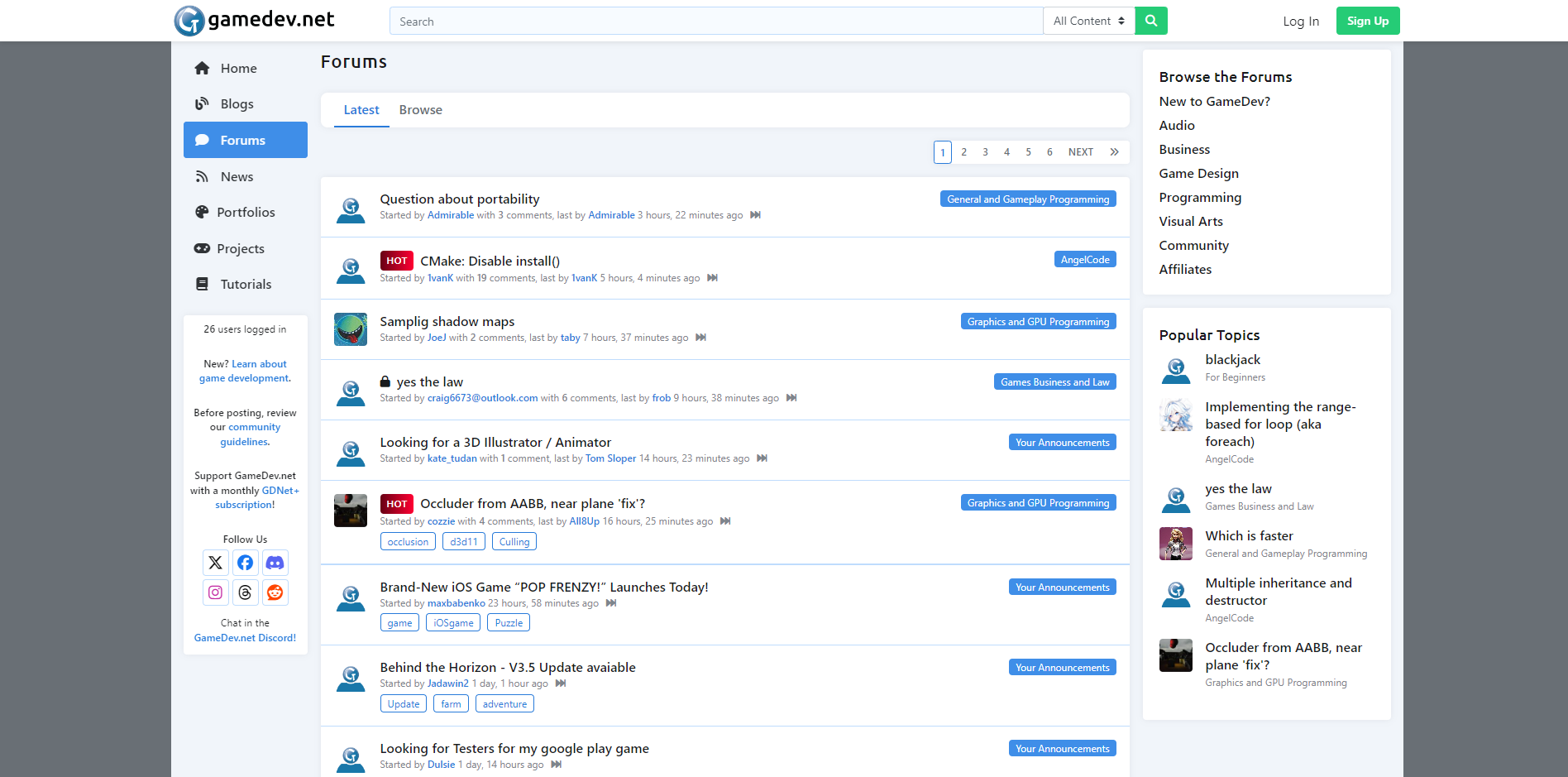Select the occlusion tag

408,542
